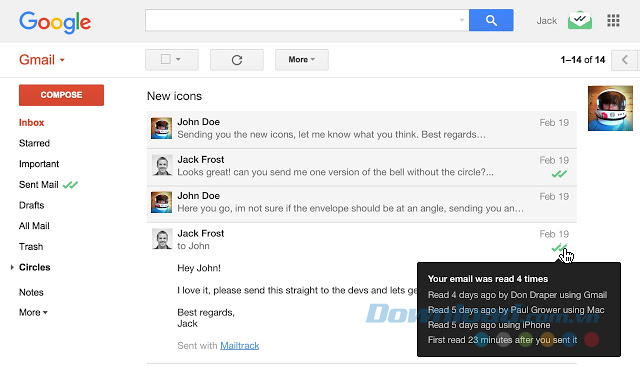Open the Gmail dropdown menu
The width and height of the screenshot is (640, 370).
[42, 60]
